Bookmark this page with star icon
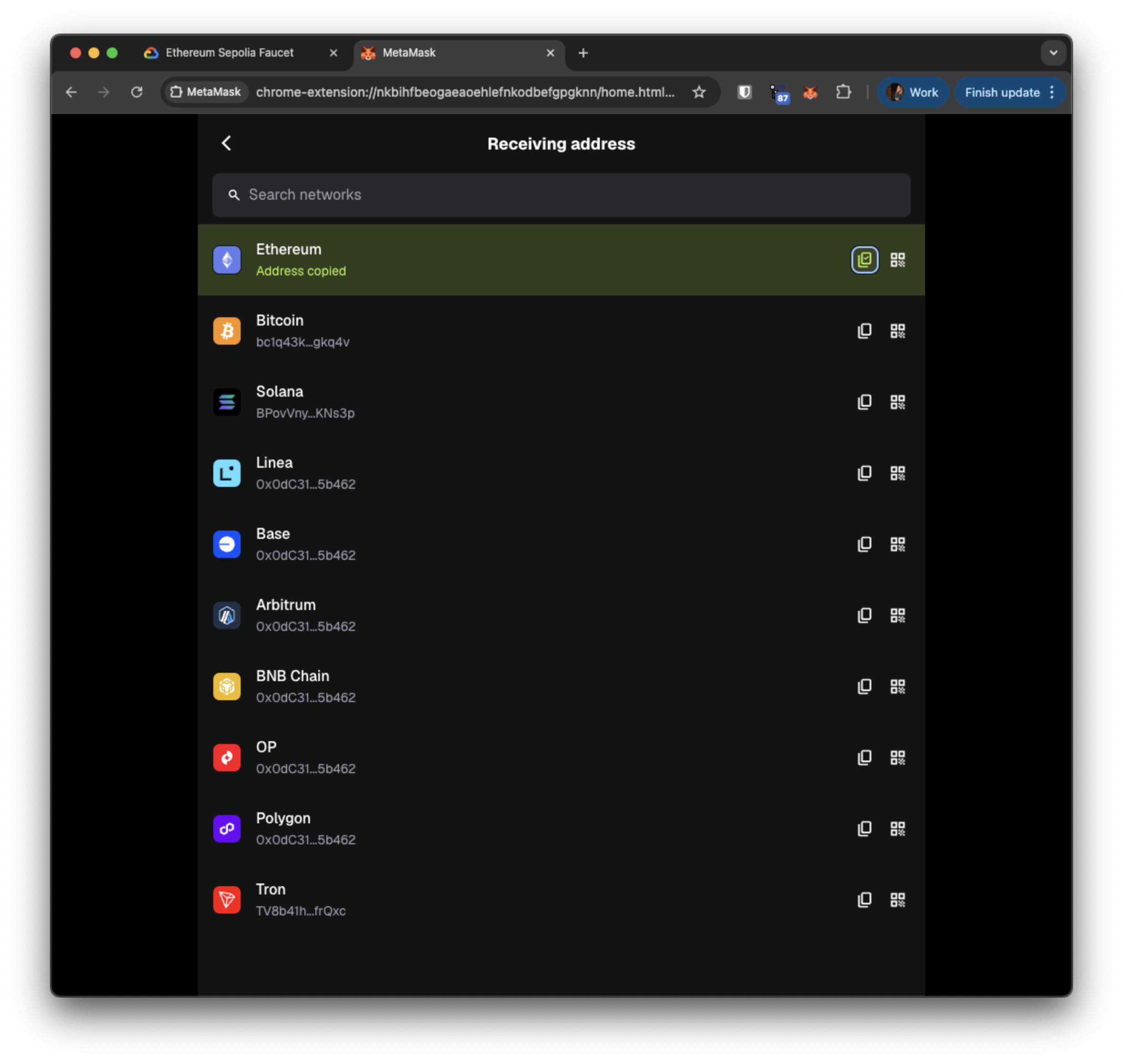Viewport: 1123px width, 1064px height. 699,92
